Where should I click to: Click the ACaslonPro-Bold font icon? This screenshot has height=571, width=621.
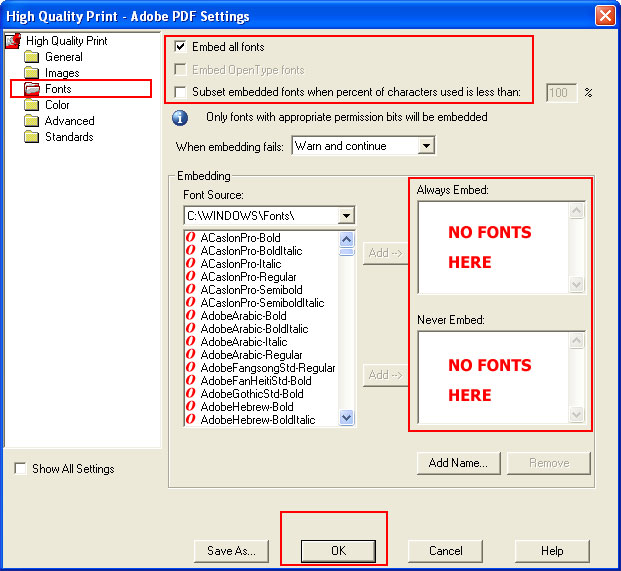(191, 238)
